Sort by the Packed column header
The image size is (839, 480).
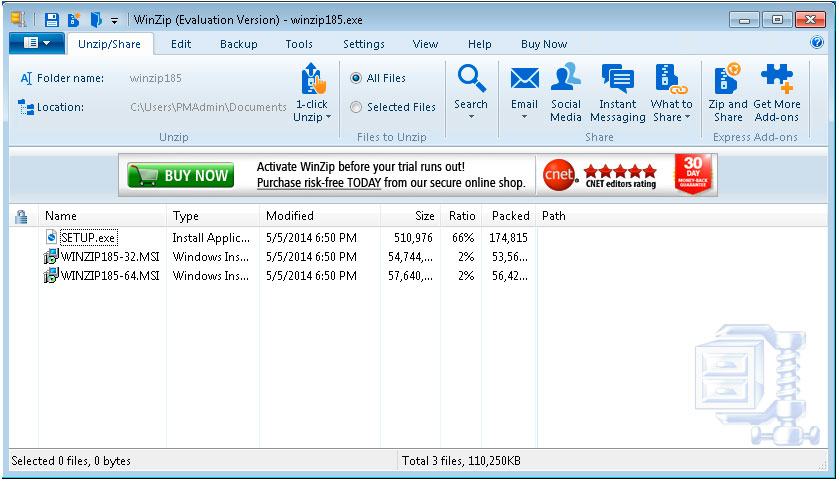(x=509, y=216)
